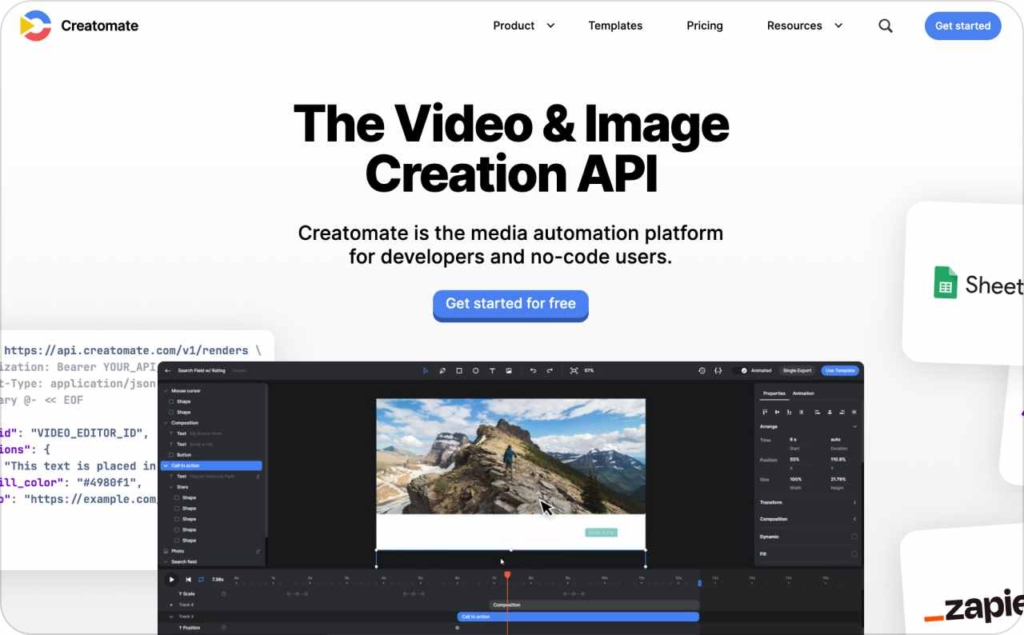
Task: Toggle the visibility checkbox of the Button layer
Action: [x=171, y=455]
